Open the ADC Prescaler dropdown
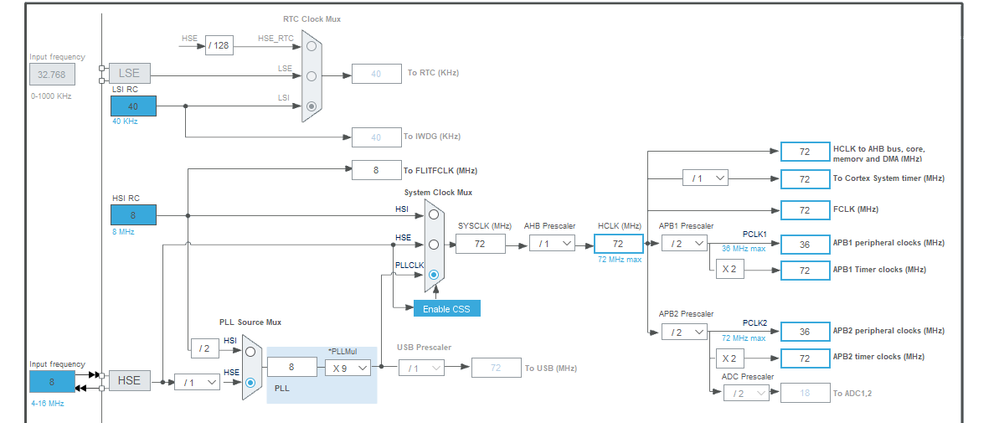This screenshot has width=999, height=423. click(x=746, y=393)
